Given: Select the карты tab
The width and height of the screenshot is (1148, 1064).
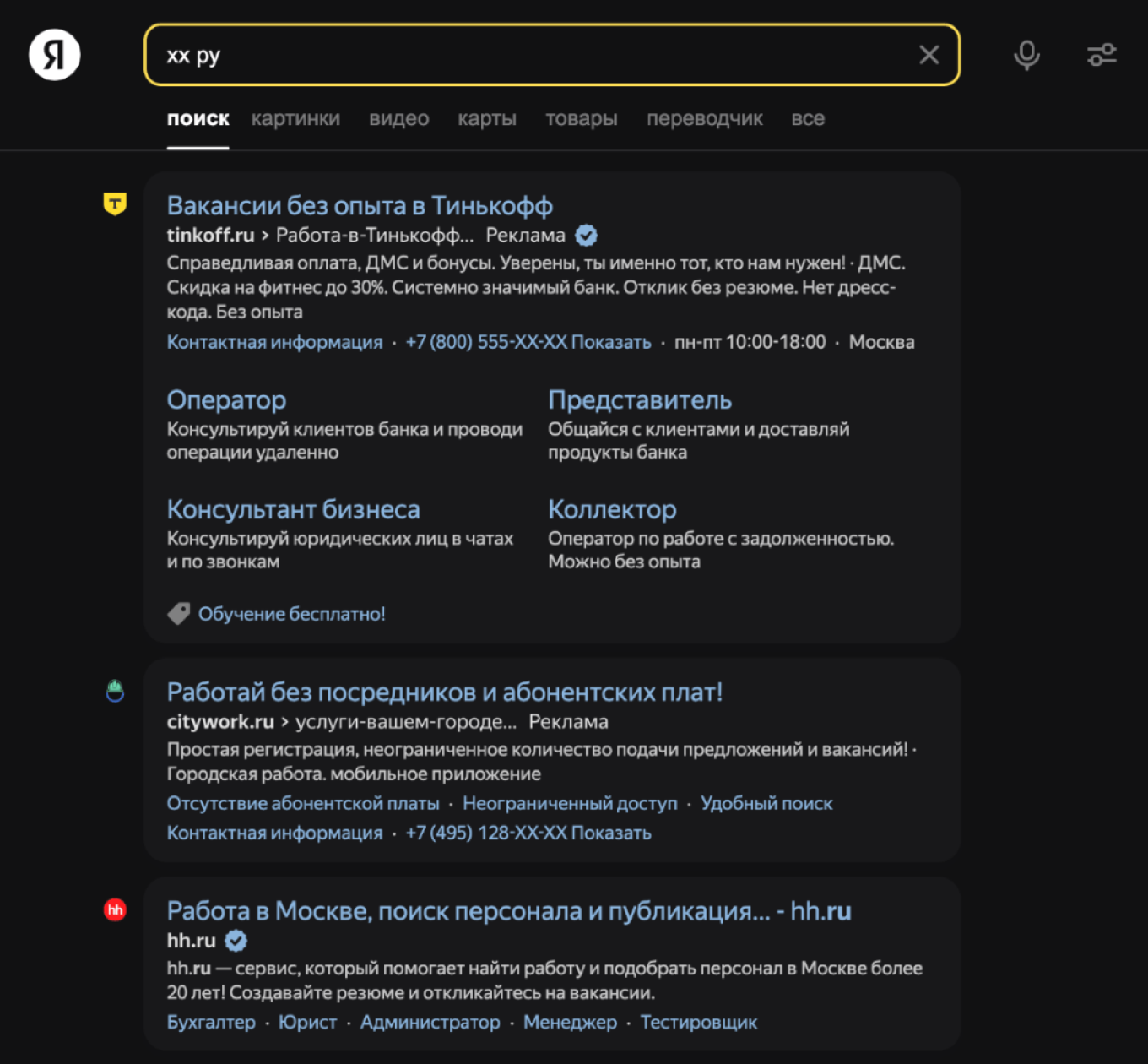Looking at the screenshot, I should coord(487,119).
